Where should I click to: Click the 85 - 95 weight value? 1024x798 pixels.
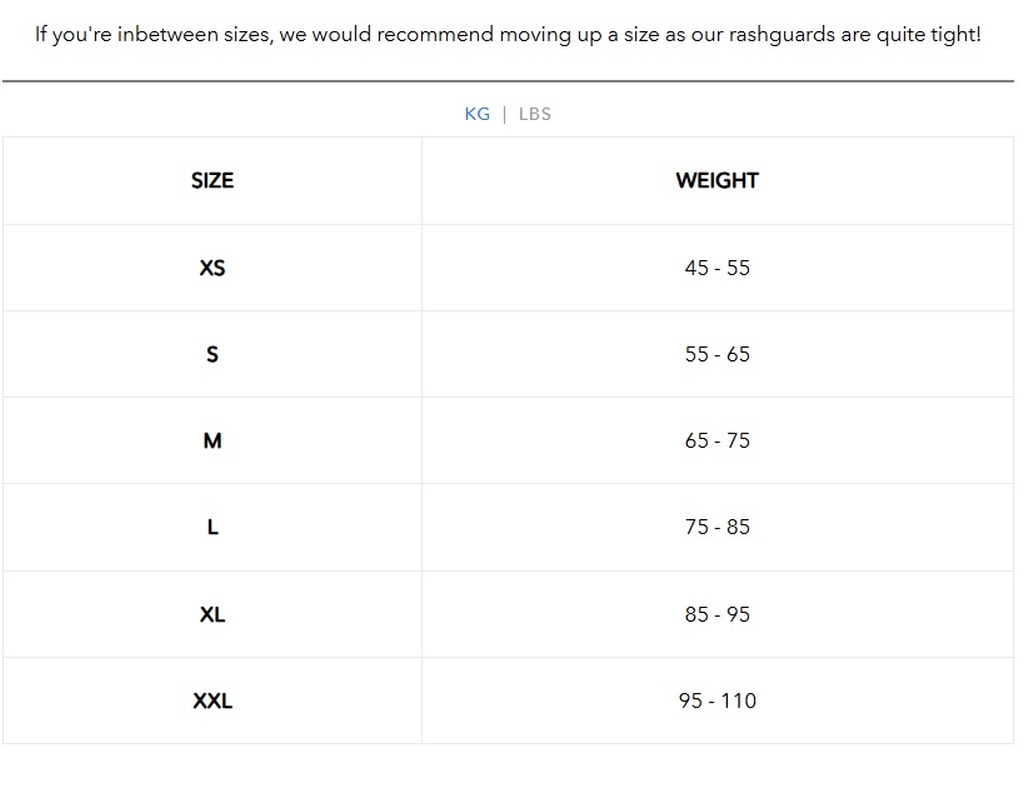pos(717,614)
